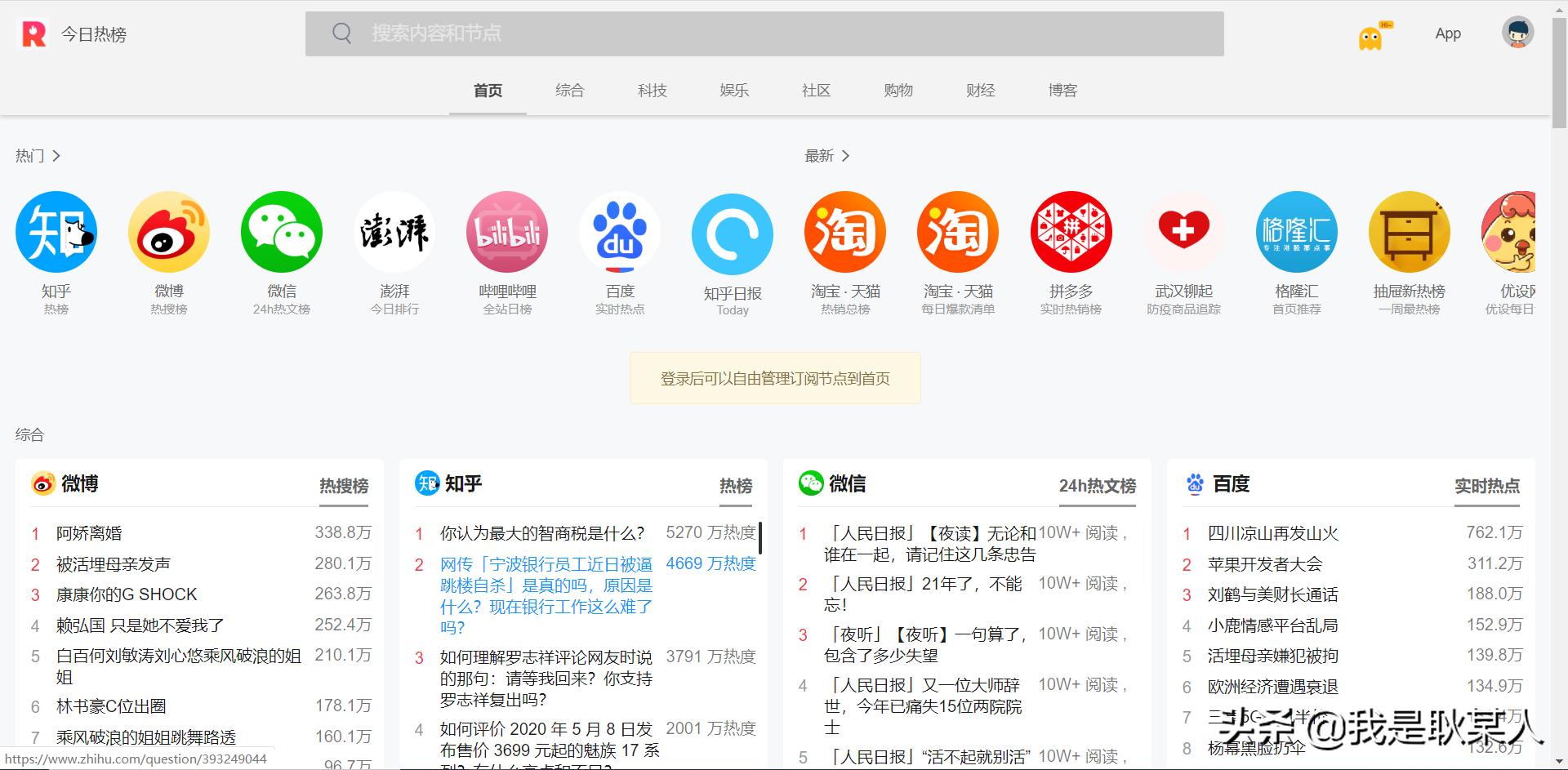
Task: Open the 哔哩哔哩 全站日榜 node icon
Action: [x=507, y=232]
